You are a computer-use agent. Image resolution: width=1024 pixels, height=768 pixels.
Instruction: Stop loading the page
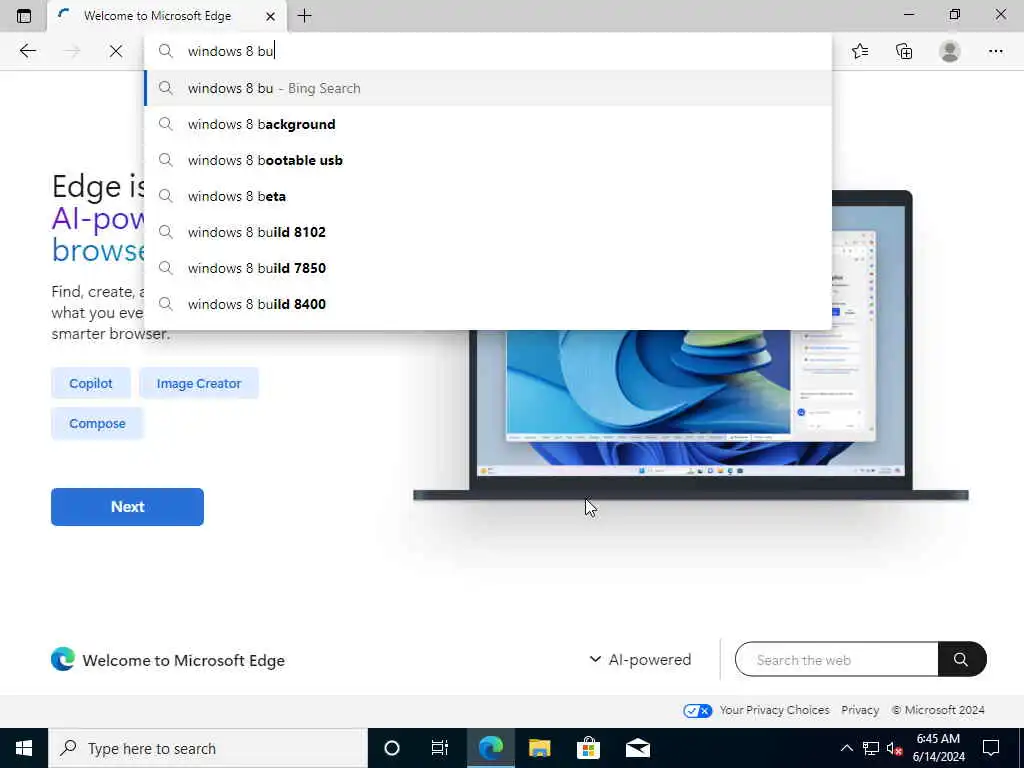116,51
